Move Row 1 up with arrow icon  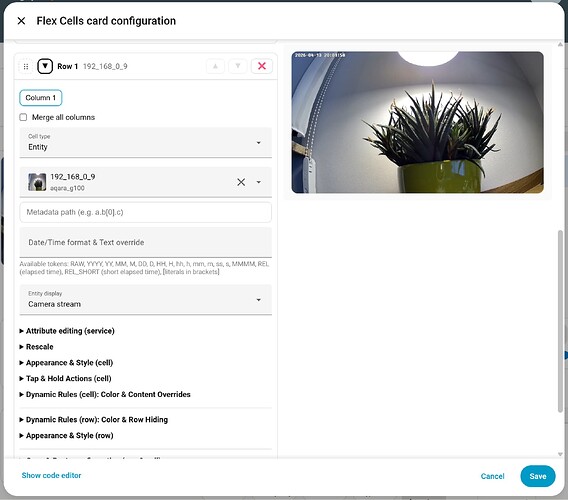216,66
